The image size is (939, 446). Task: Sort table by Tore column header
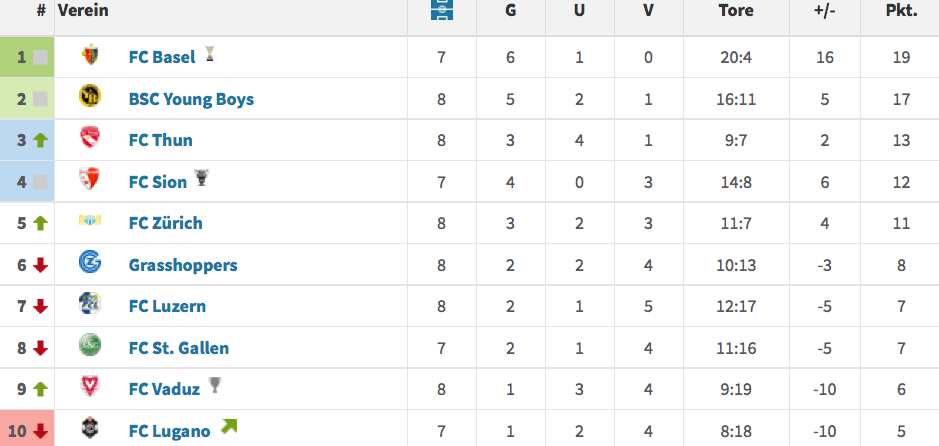tap(736, 11)
